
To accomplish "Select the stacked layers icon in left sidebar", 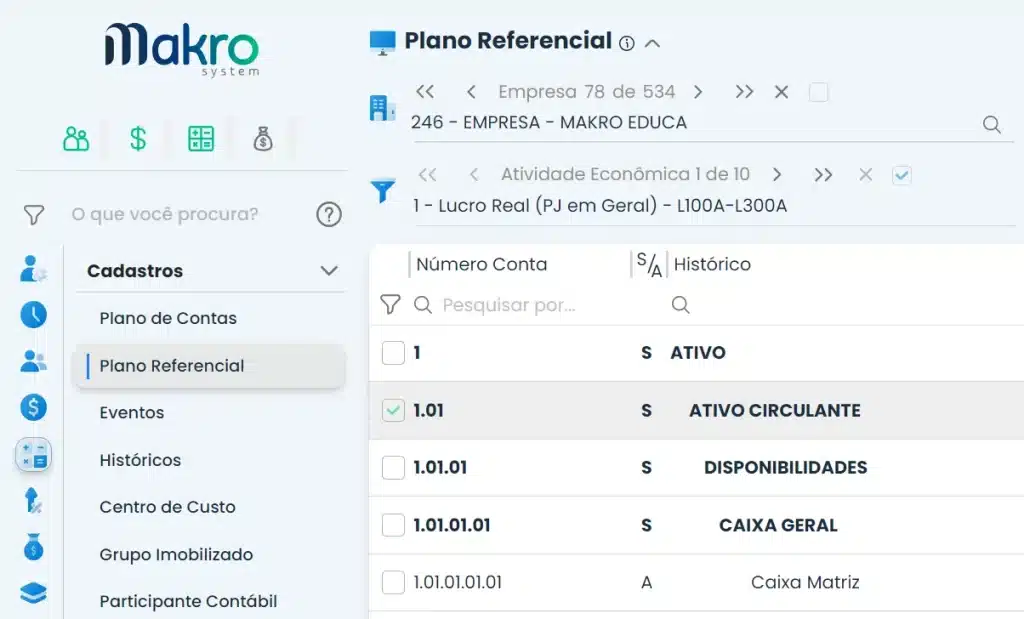I will [33, 593].
